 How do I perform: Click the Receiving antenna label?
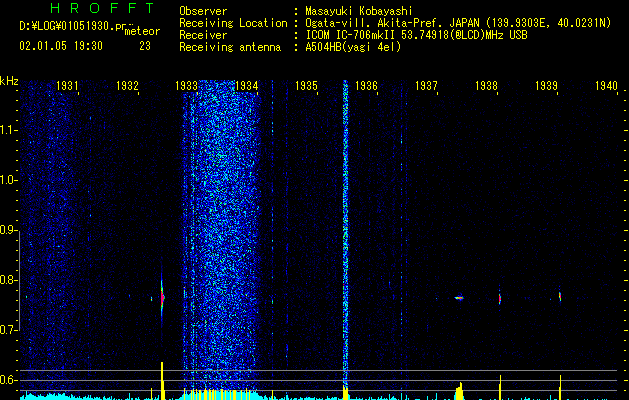point(230,47)
